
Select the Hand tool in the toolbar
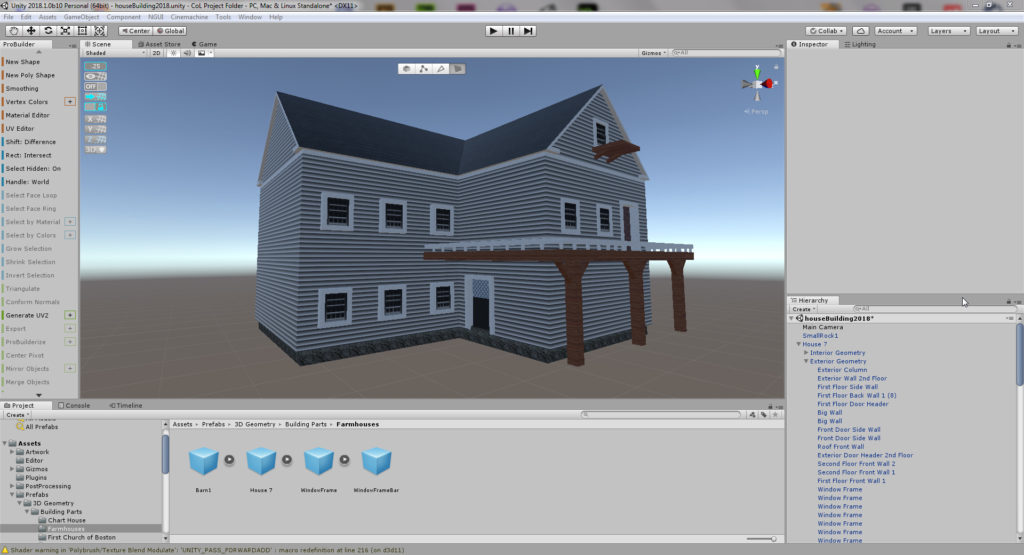pos(13,31)
